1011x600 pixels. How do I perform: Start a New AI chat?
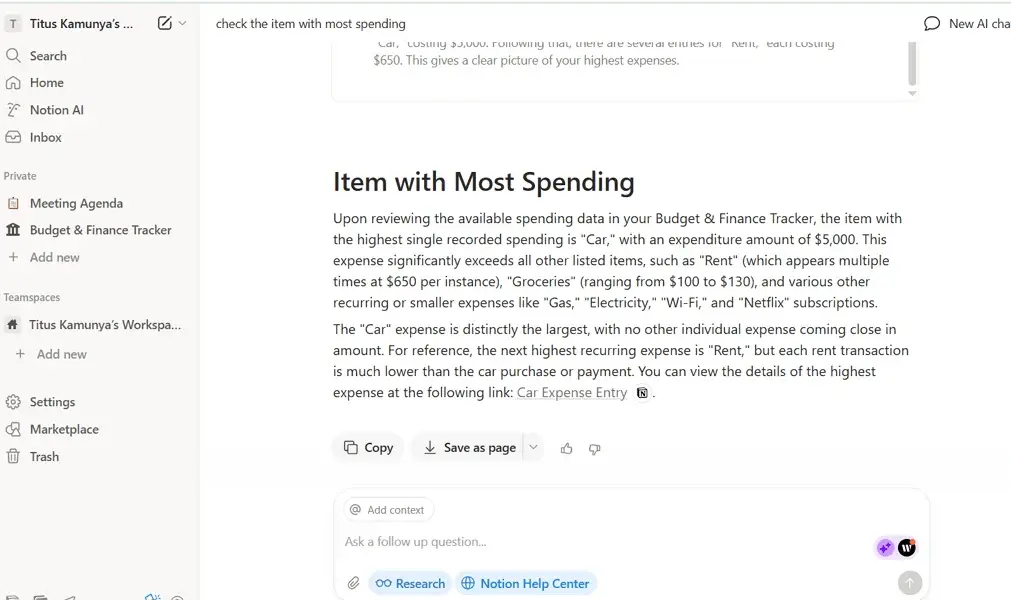click(x=966, y=22)
